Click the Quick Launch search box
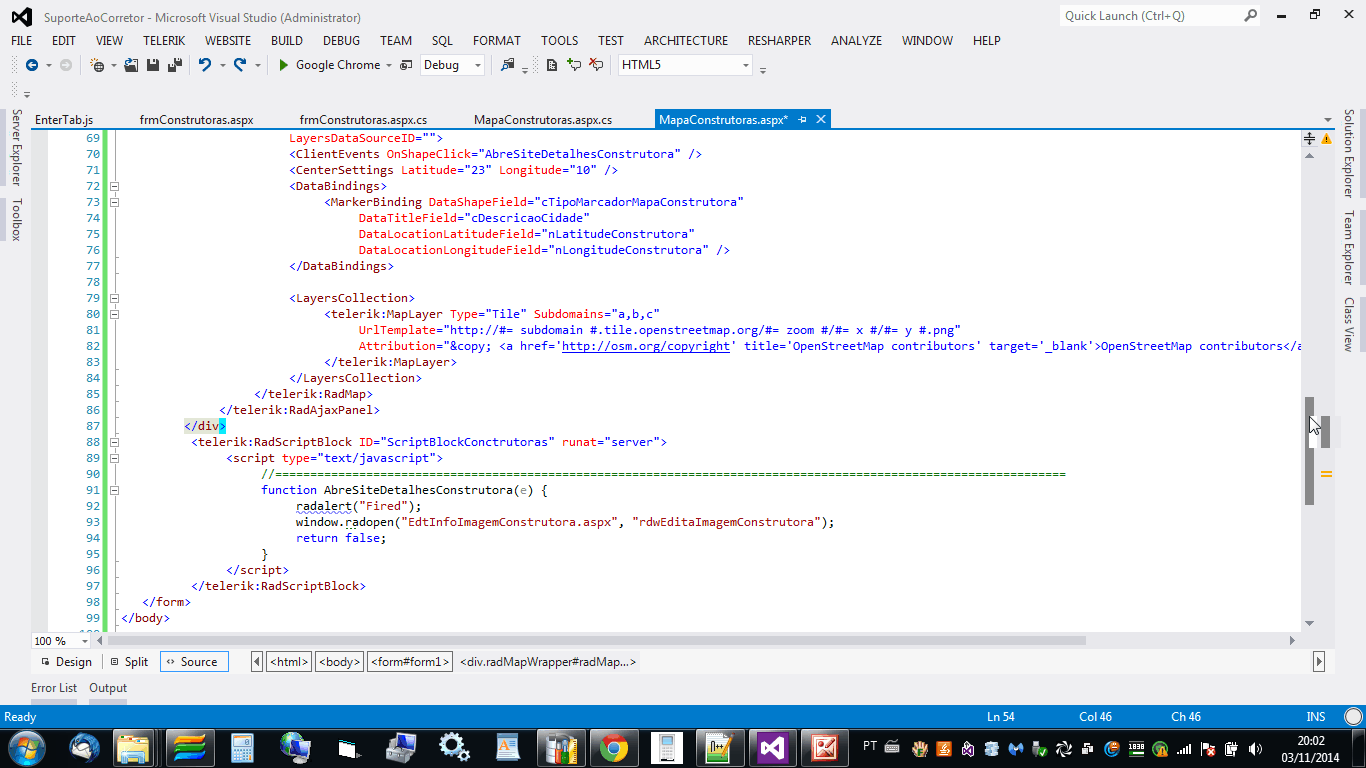 [1150, 16]
